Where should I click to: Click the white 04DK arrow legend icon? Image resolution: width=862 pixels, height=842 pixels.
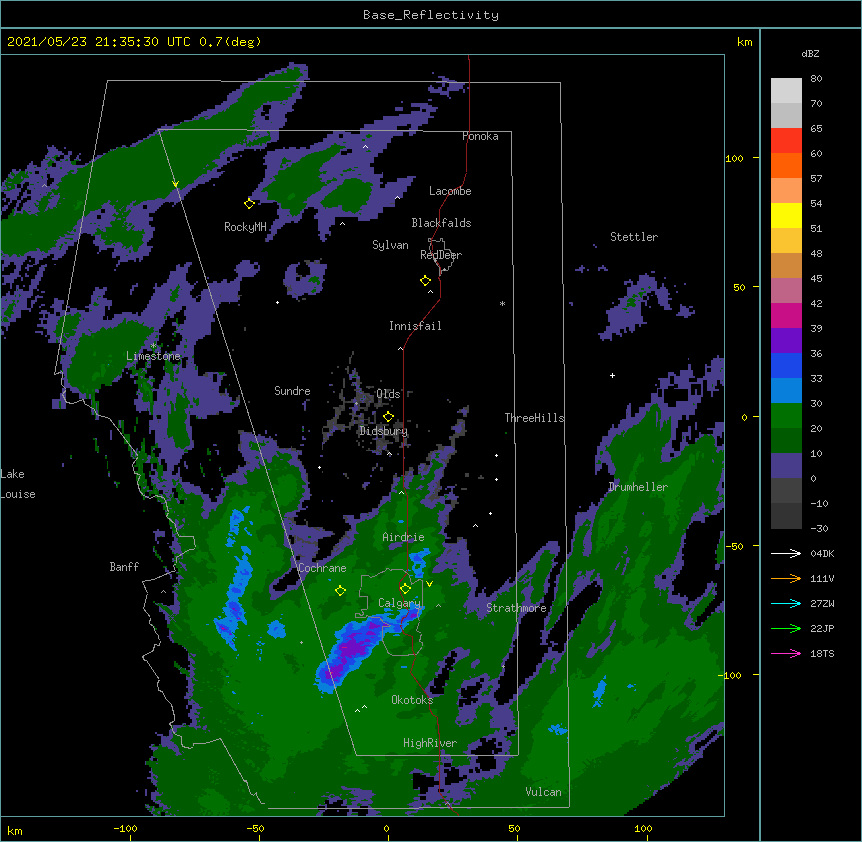tap(786, 553)
